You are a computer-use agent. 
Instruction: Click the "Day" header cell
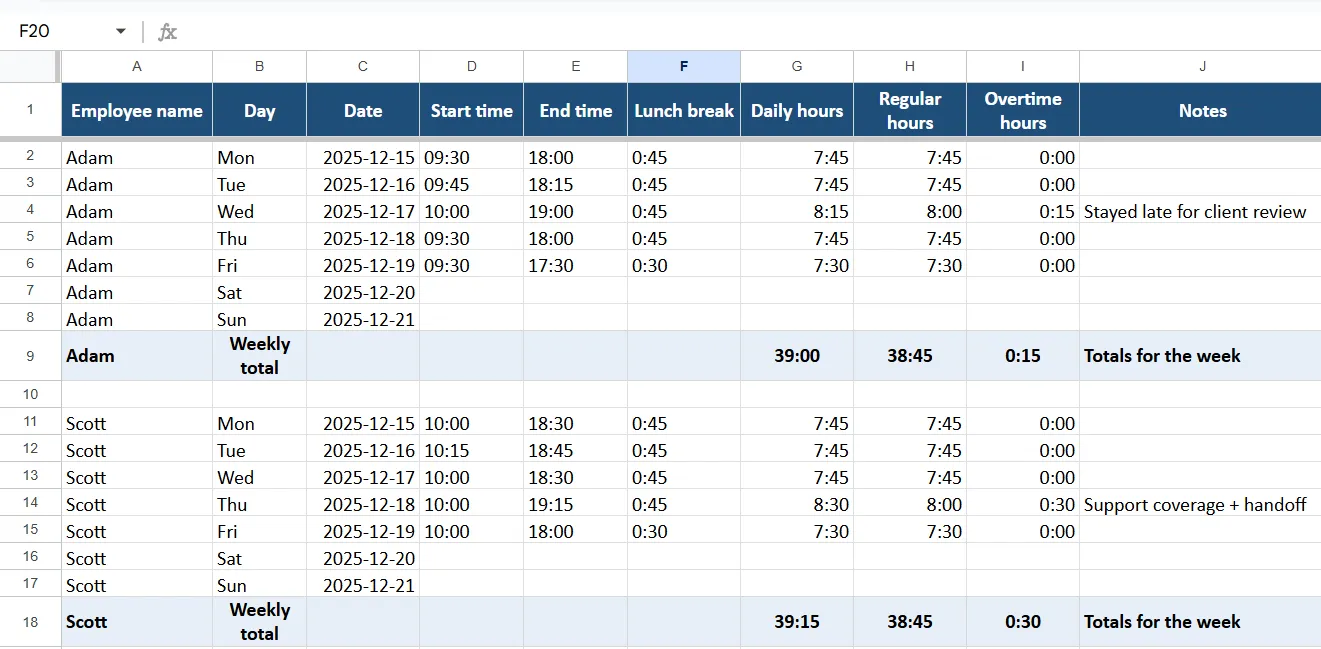pyautogui.click(x=260, y=110)
